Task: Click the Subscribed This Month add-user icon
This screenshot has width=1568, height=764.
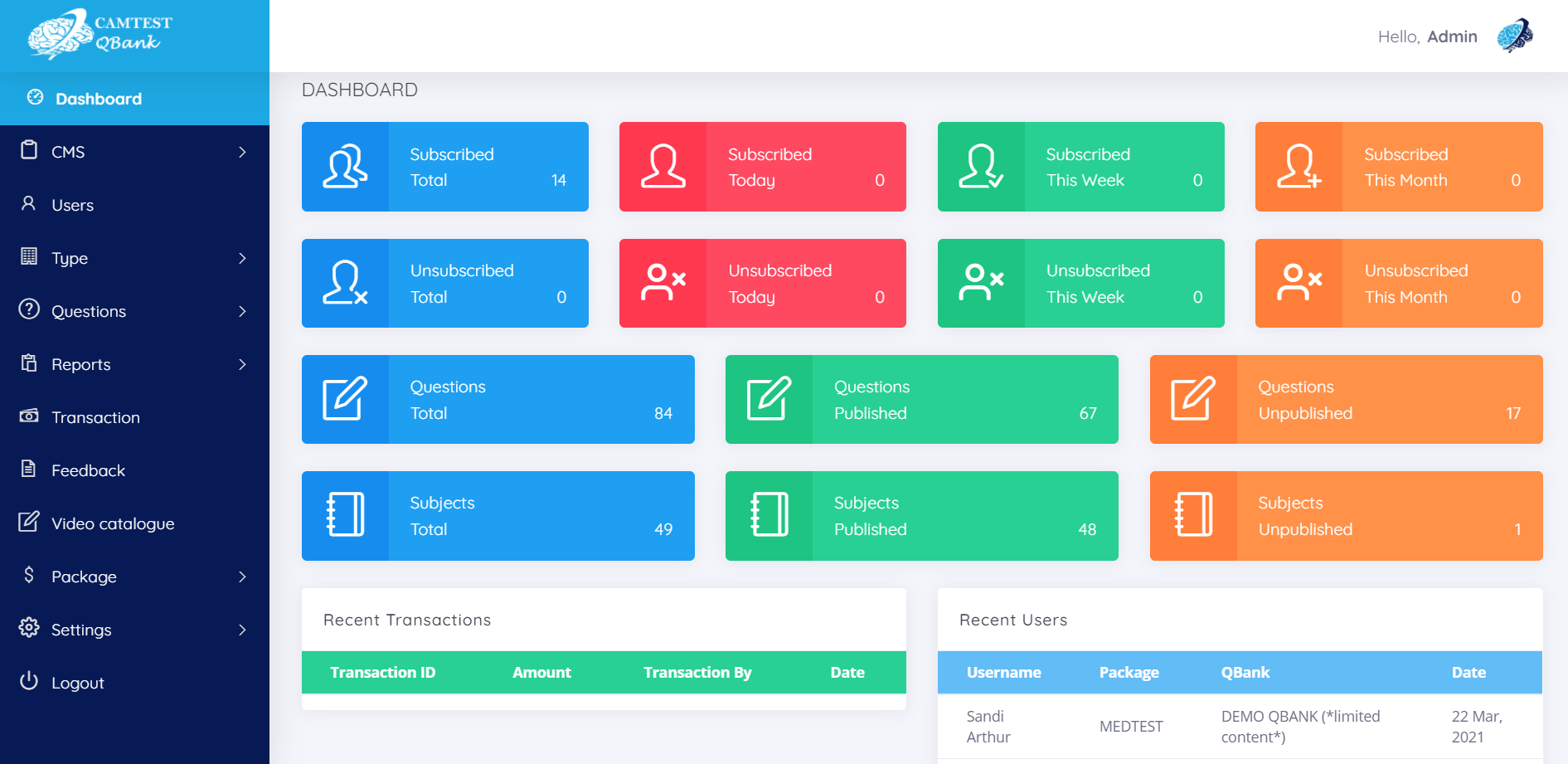Action: point(1299,167)
